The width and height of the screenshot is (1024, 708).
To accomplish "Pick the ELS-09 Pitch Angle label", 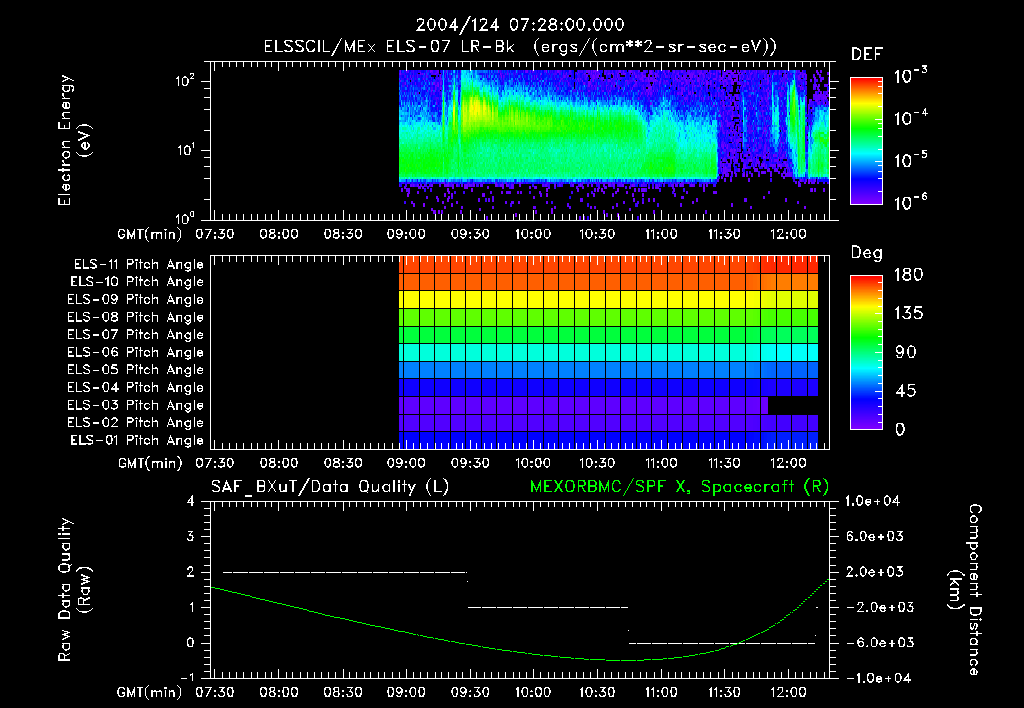I will [x=138, y=300].
